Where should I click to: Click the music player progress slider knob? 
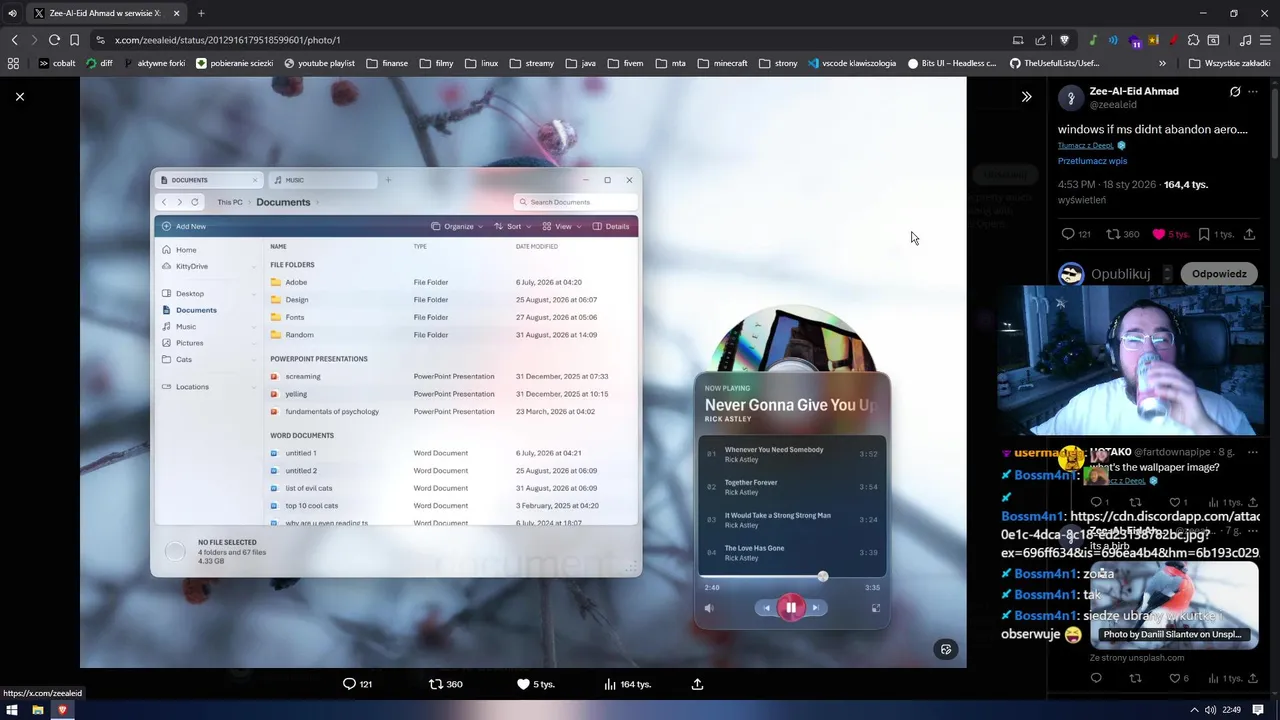click(x=823, y=576)
